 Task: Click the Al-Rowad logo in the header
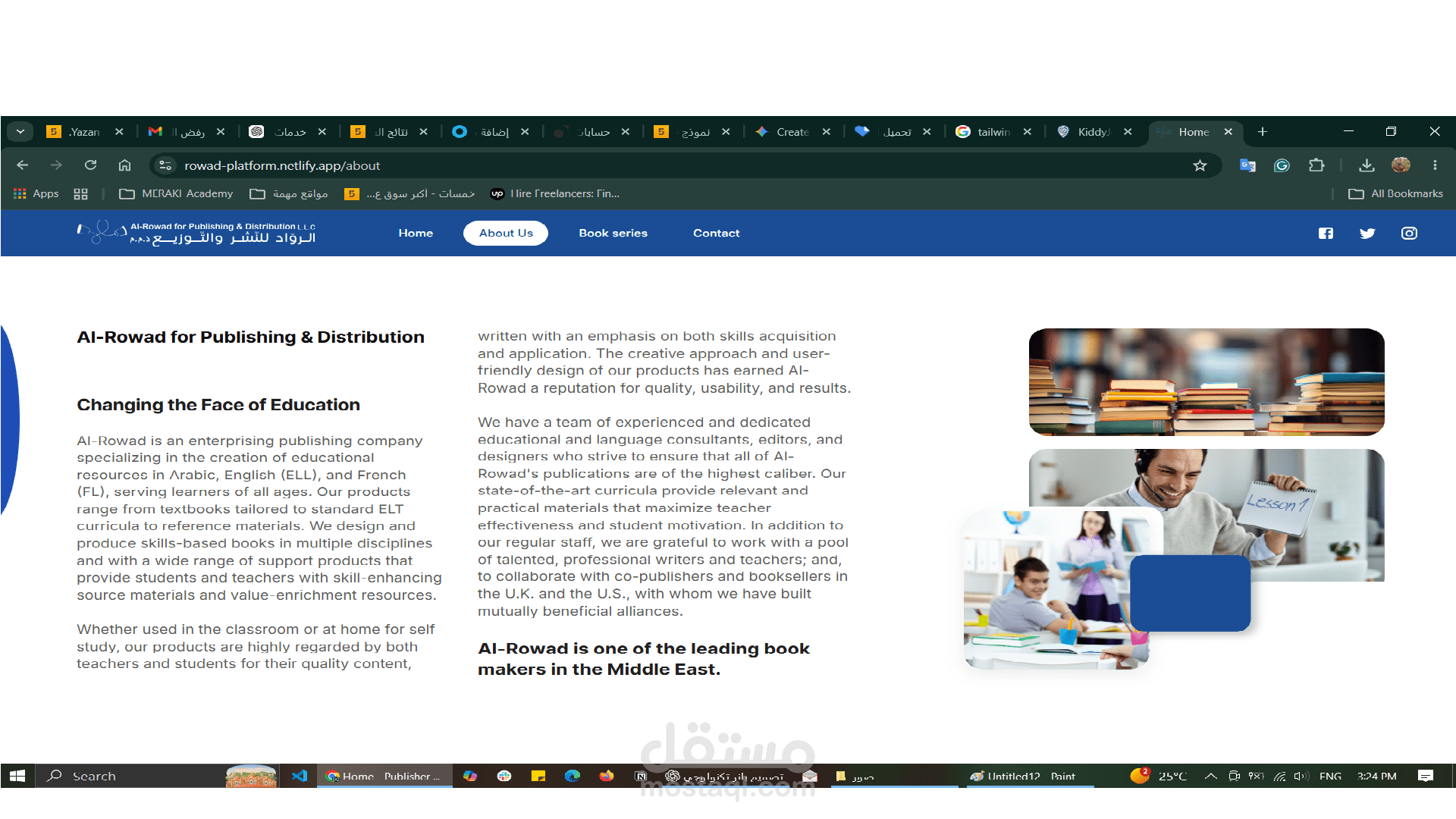coord(196,232)
